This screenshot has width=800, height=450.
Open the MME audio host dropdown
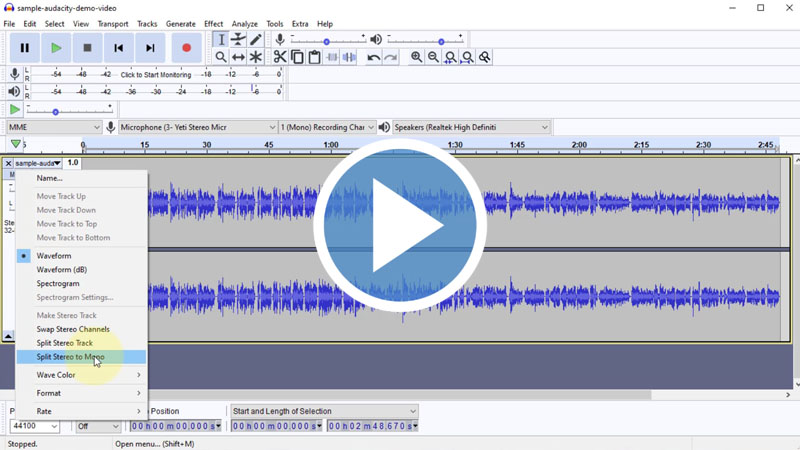coord(54,127)
